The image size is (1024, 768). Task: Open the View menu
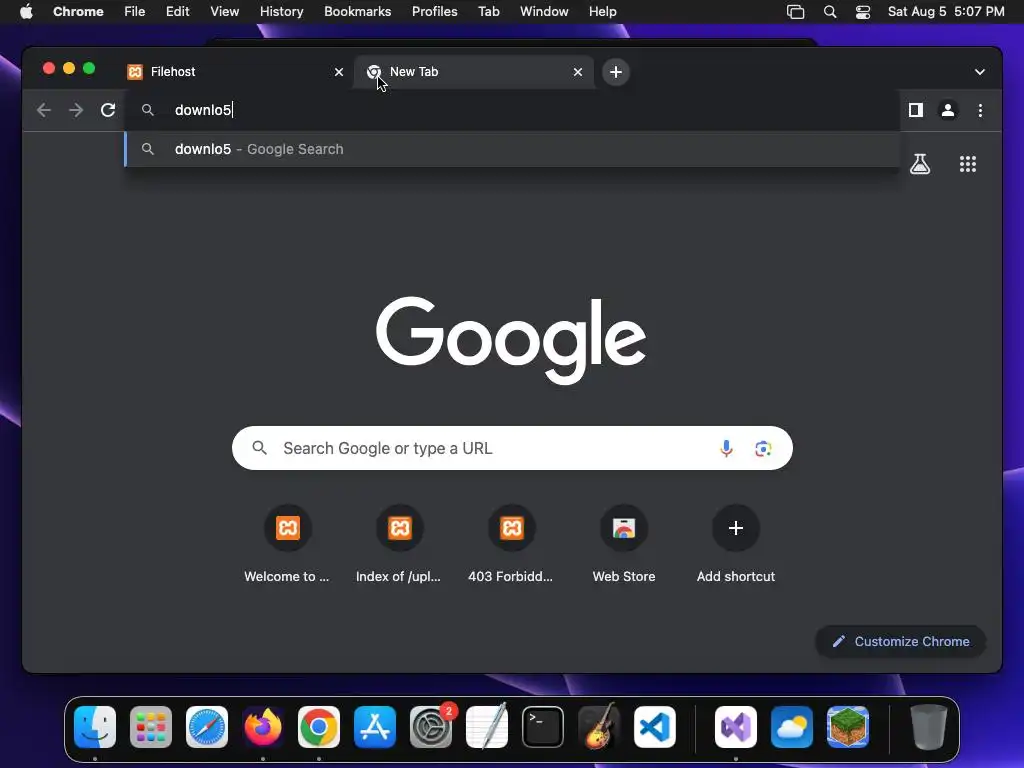click(x=224, y=12)
